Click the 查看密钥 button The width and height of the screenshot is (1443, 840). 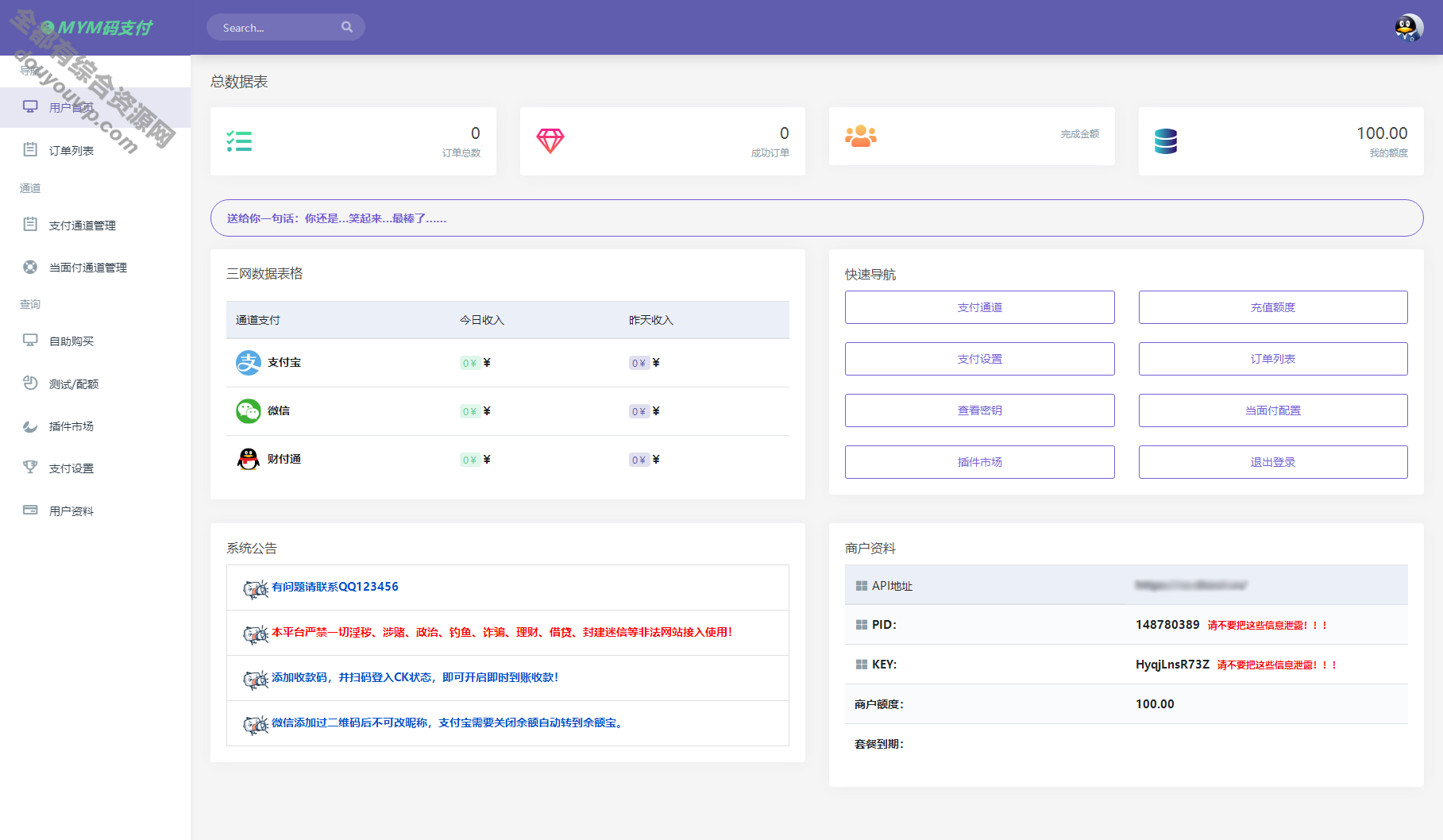click(979, 410)
